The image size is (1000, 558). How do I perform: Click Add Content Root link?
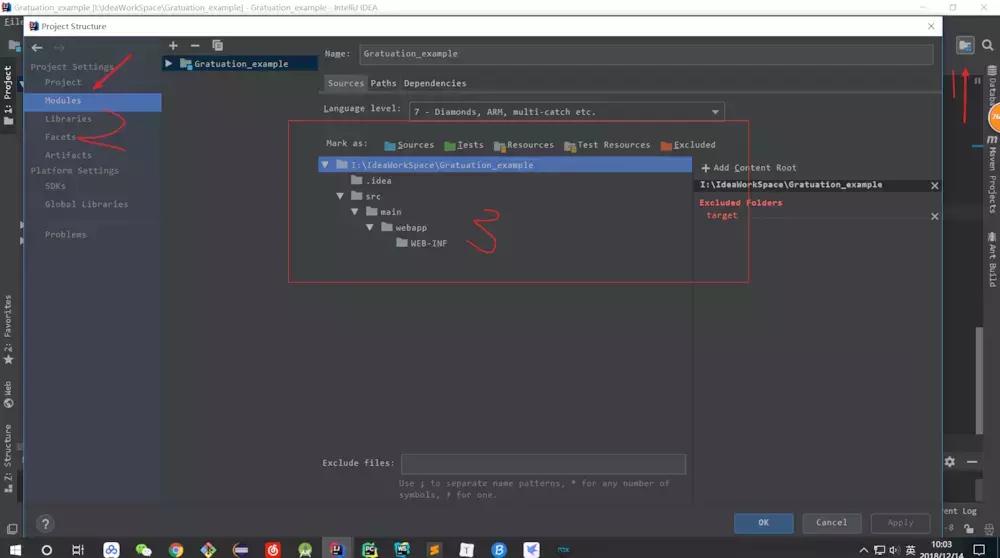749,168
